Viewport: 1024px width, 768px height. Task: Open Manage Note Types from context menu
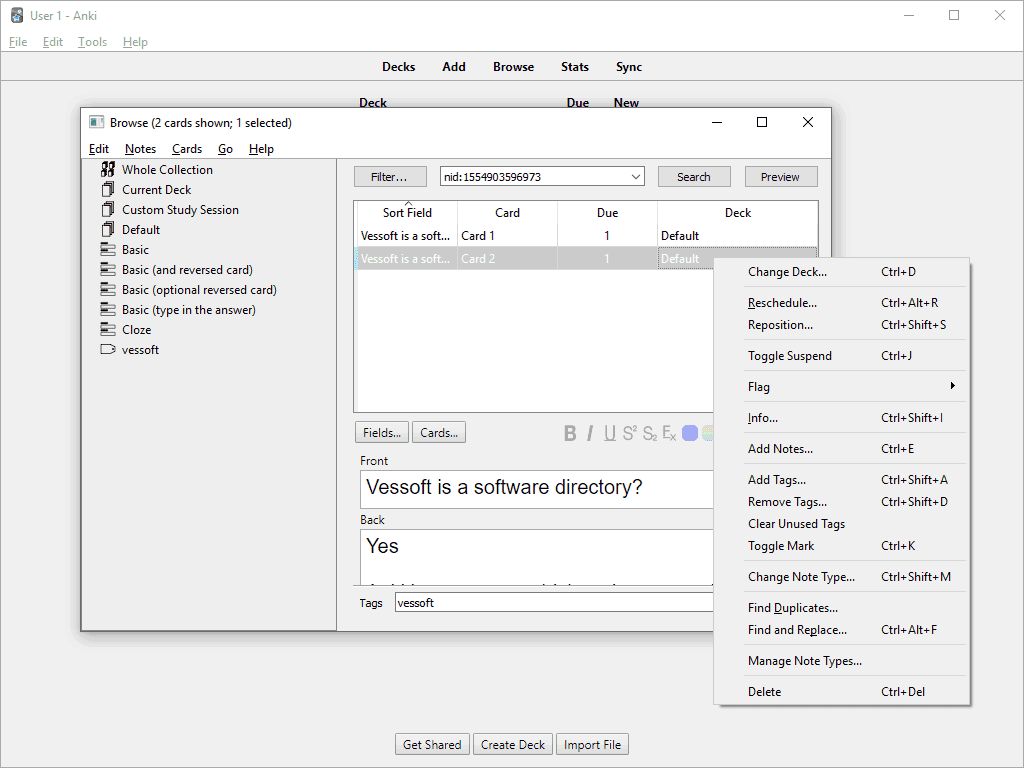coord(841,661)
